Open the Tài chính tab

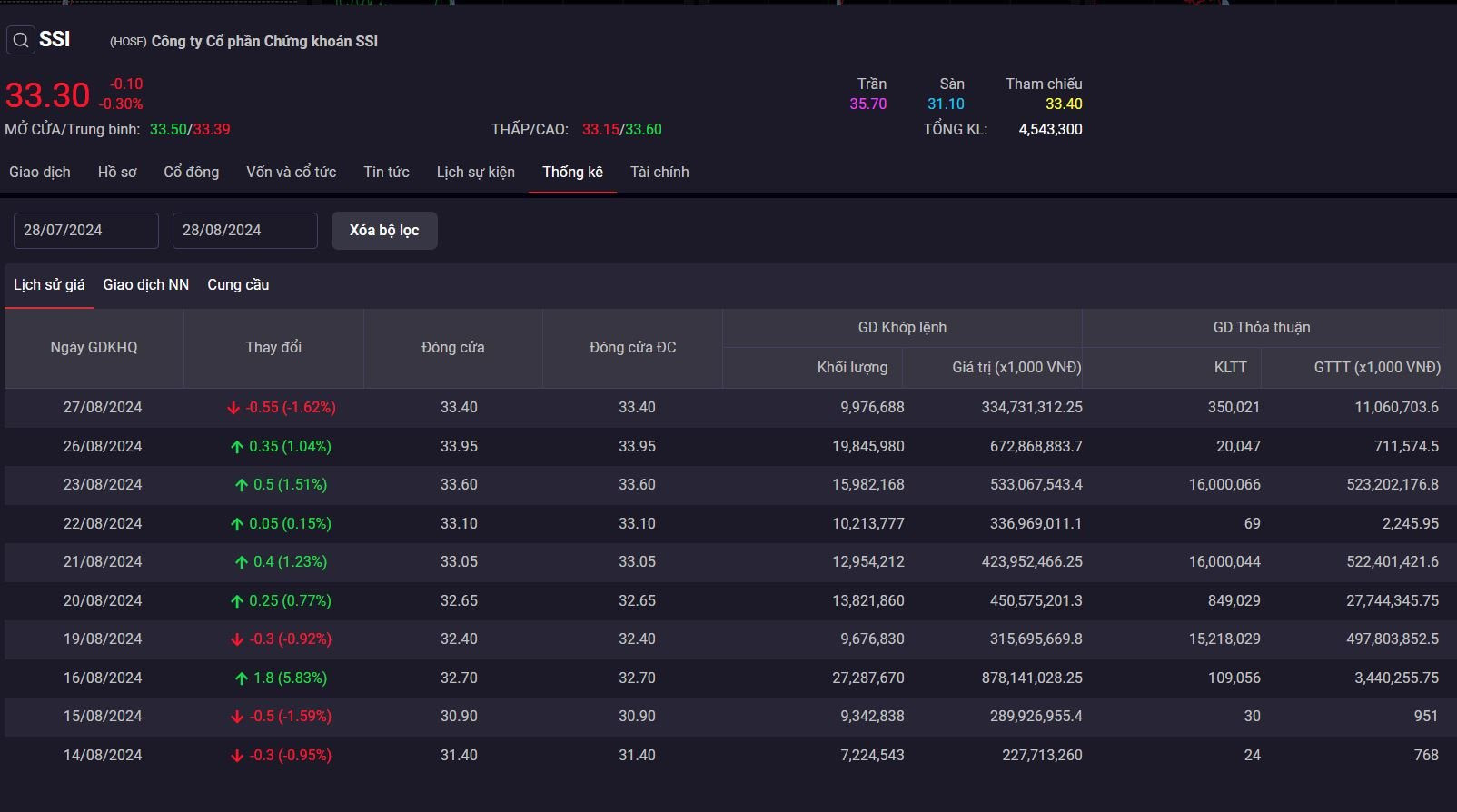point(659,172)
